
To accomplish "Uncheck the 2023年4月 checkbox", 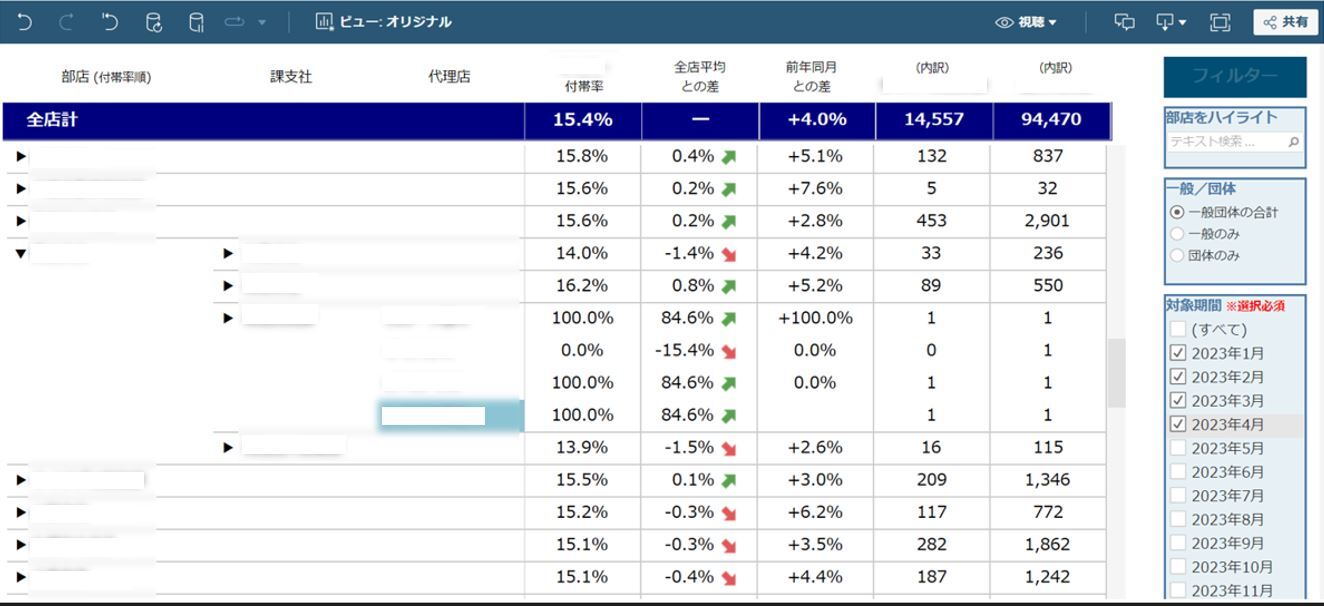I will (1178, 425).
